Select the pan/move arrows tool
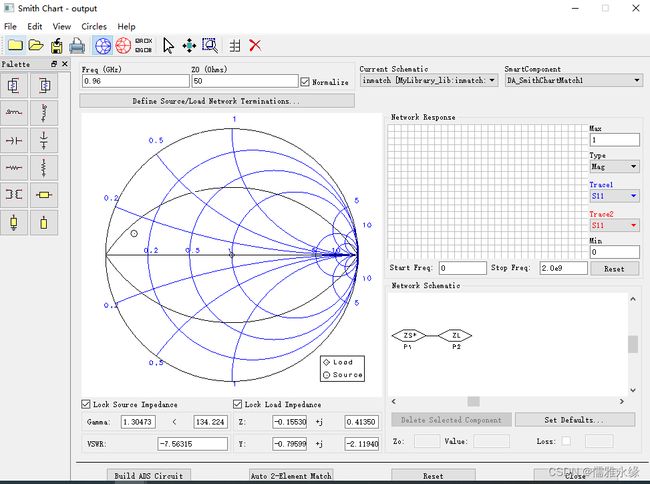The height and width of the screenshot is (484, 650). [189, 46]
